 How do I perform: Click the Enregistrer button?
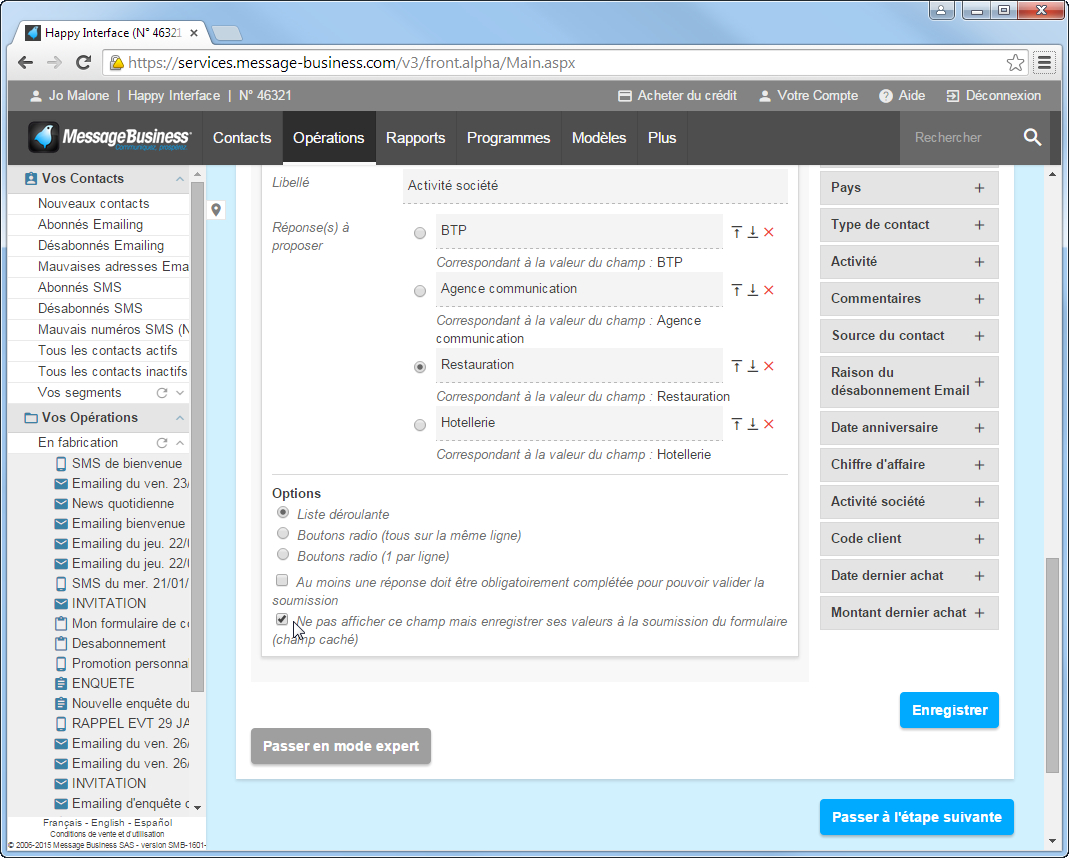coord(949,710)
